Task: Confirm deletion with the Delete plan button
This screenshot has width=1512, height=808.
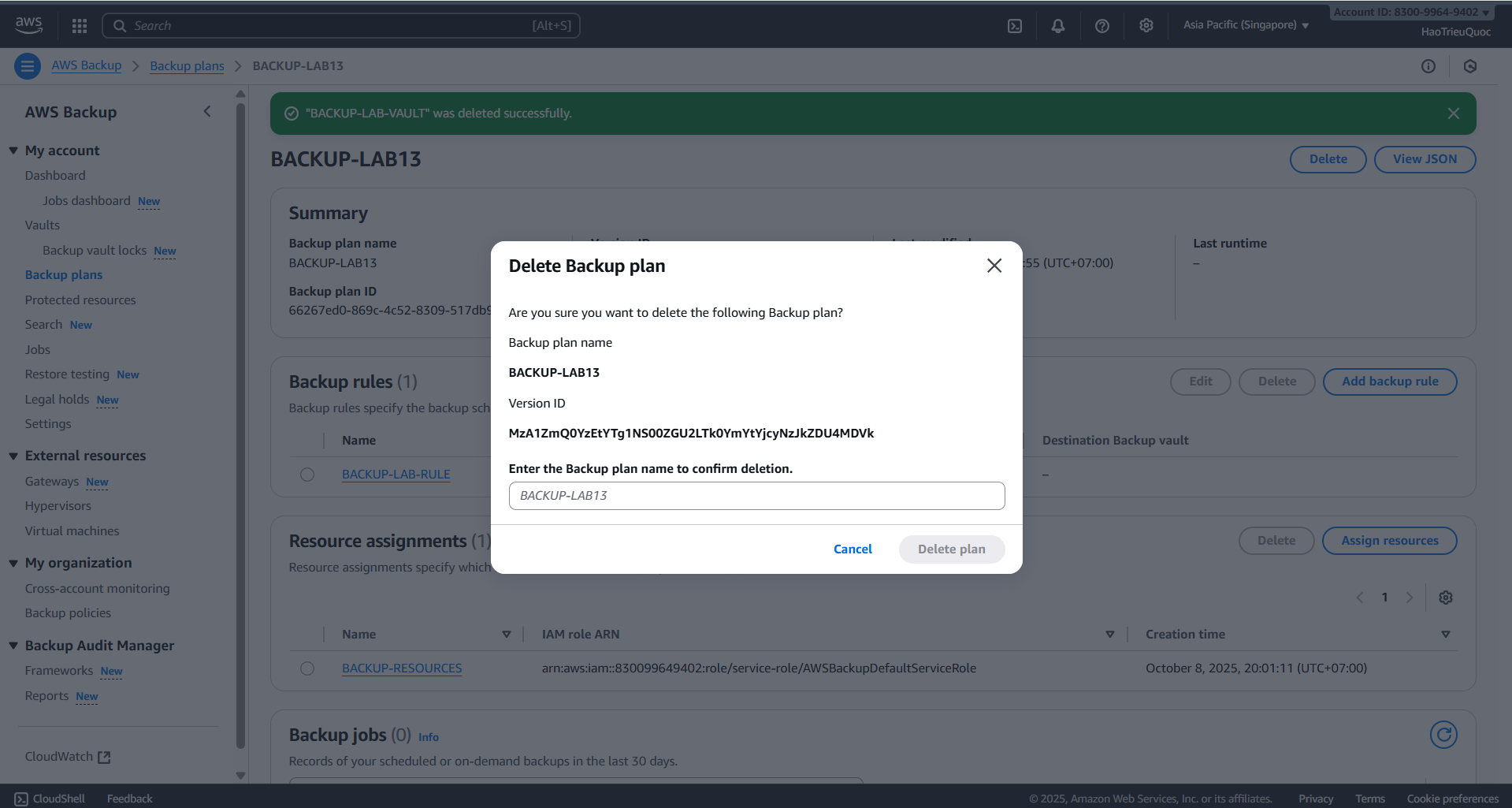Action: click(951, 549)
